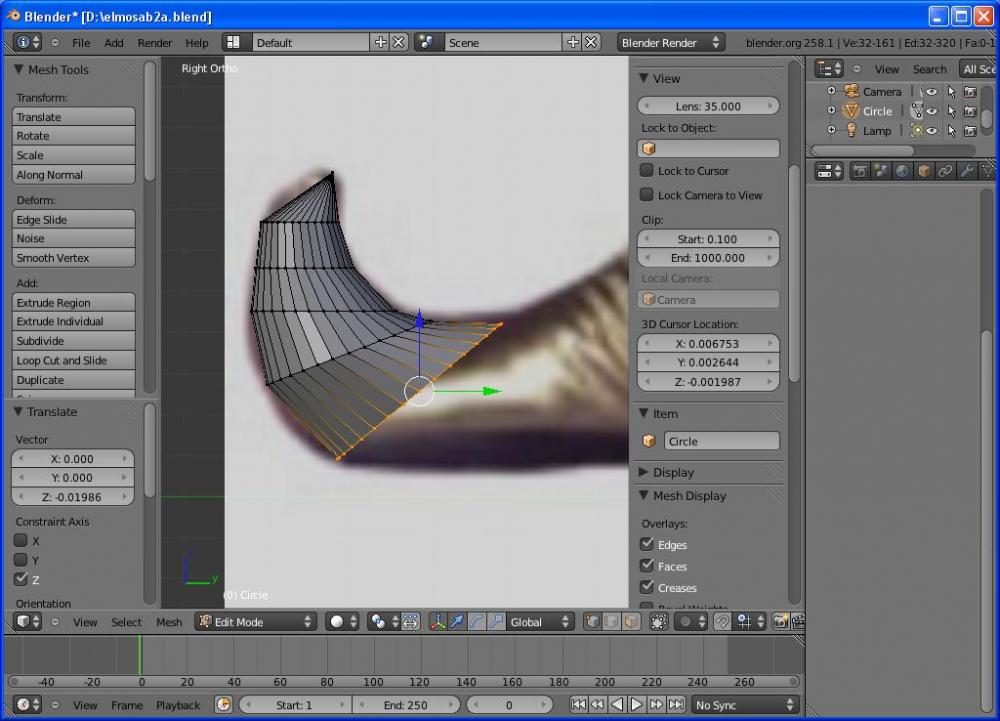
Task: Open the Modifiers wrench tab
Action: click(967, 171)
